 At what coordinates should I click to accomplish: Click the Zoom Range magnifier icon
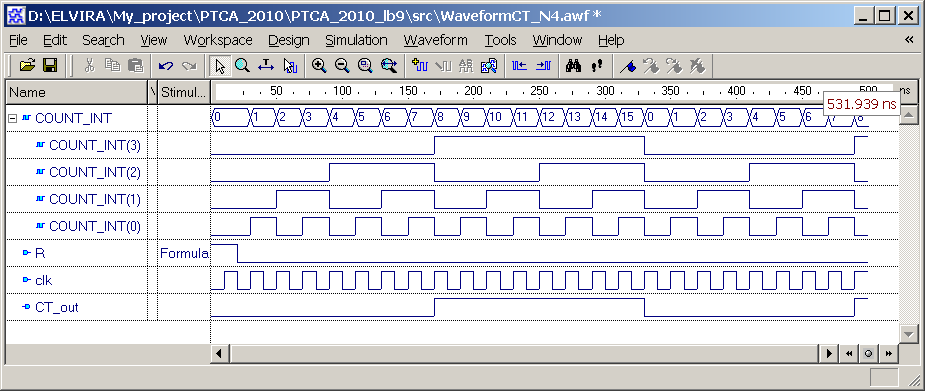pos(389,65)
